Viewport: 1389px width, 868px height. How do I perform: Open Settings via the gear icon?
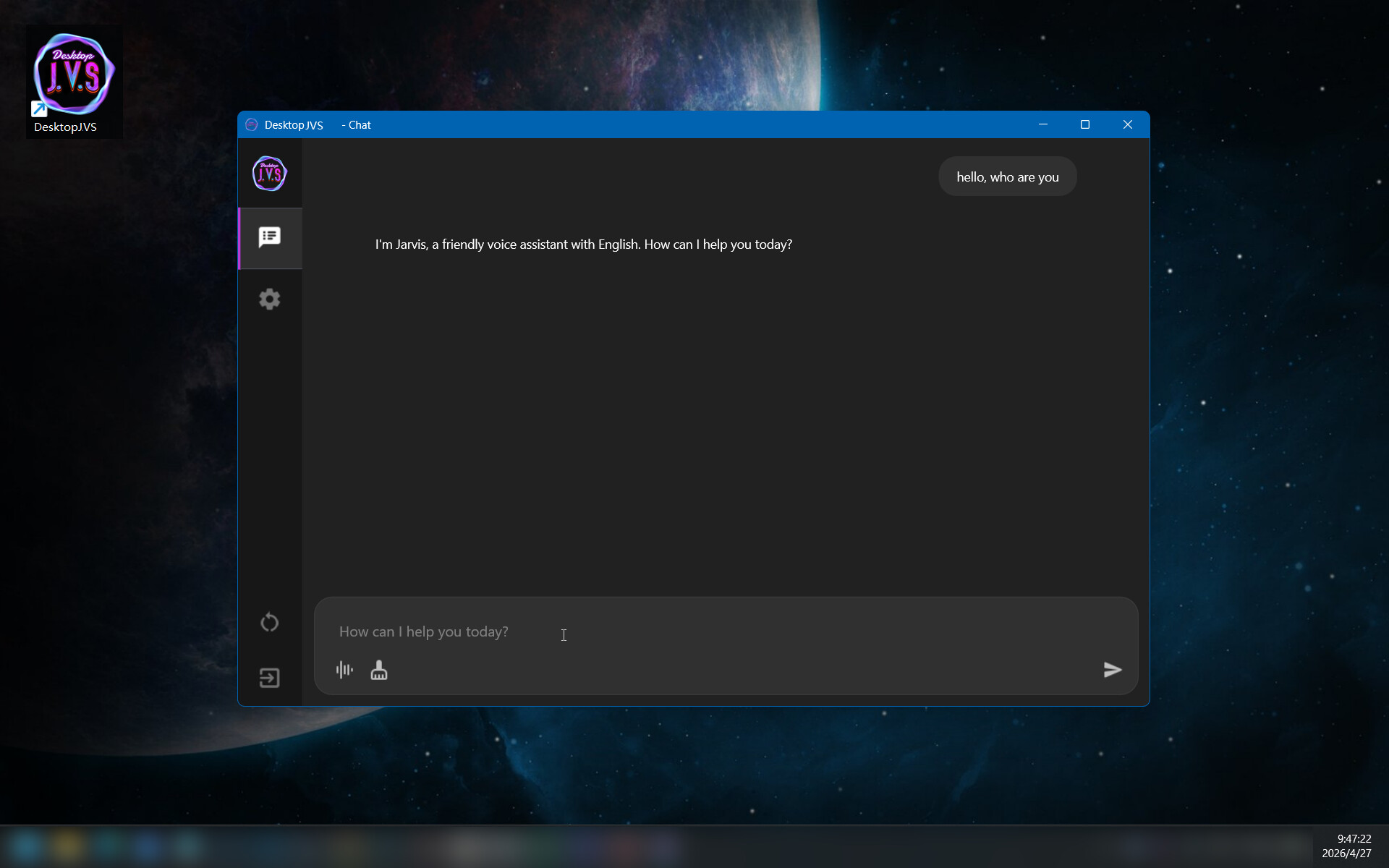click(270, 299)
